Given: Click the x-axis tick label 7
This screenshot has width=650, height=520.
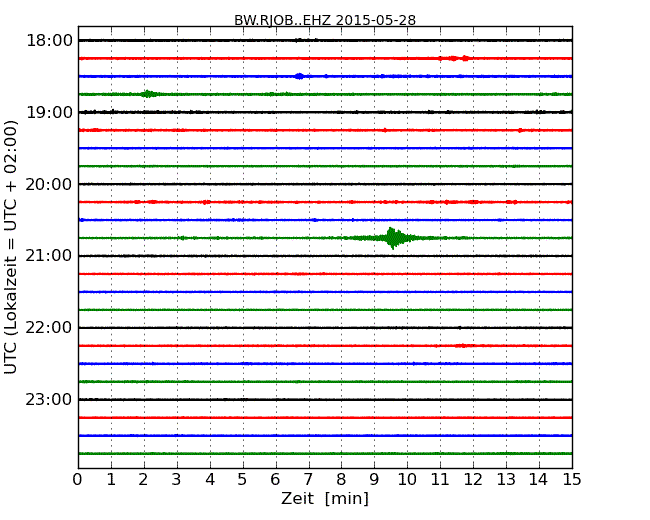Looking at the screenshot, I should 308,480.
